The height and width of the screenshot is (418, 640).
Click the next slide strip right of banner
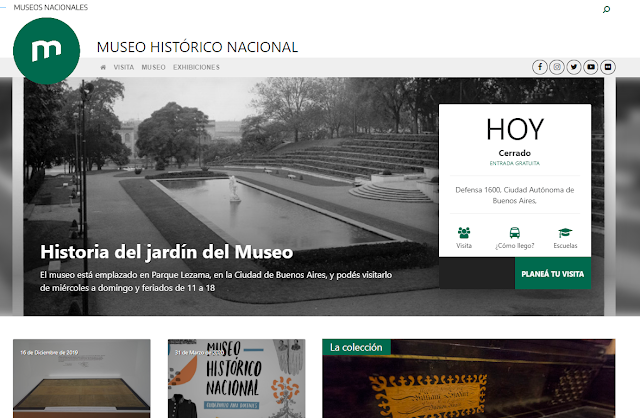(628, 196)
